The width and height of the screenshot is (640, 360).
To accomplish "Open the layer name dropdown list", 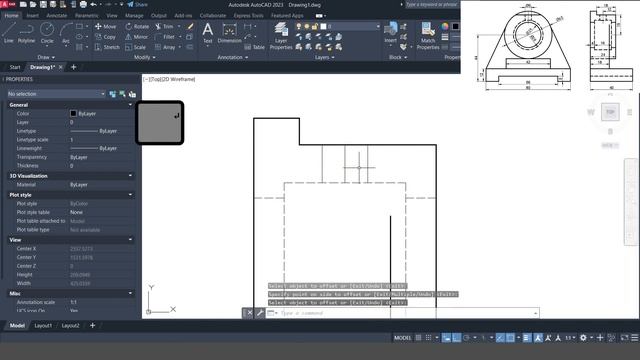I will point(378,27).
